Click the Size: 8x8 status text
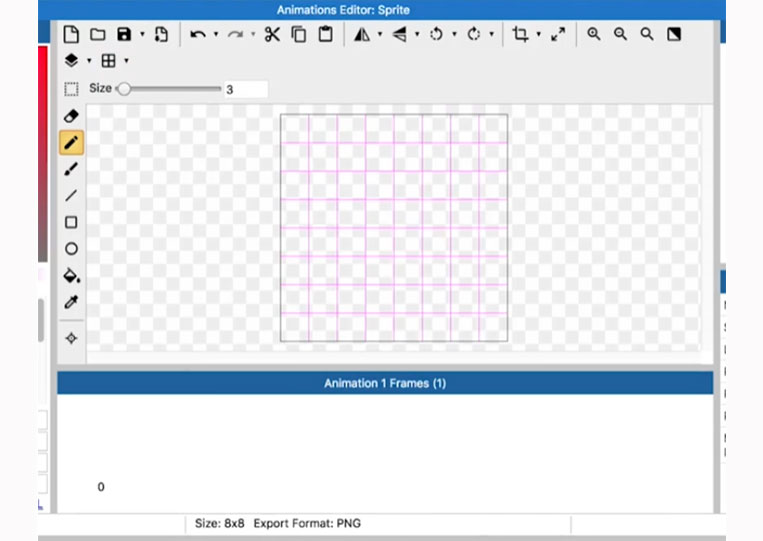The height and width of the screenshot is (541, 763). pyautogui.click(x=219, y=523)
